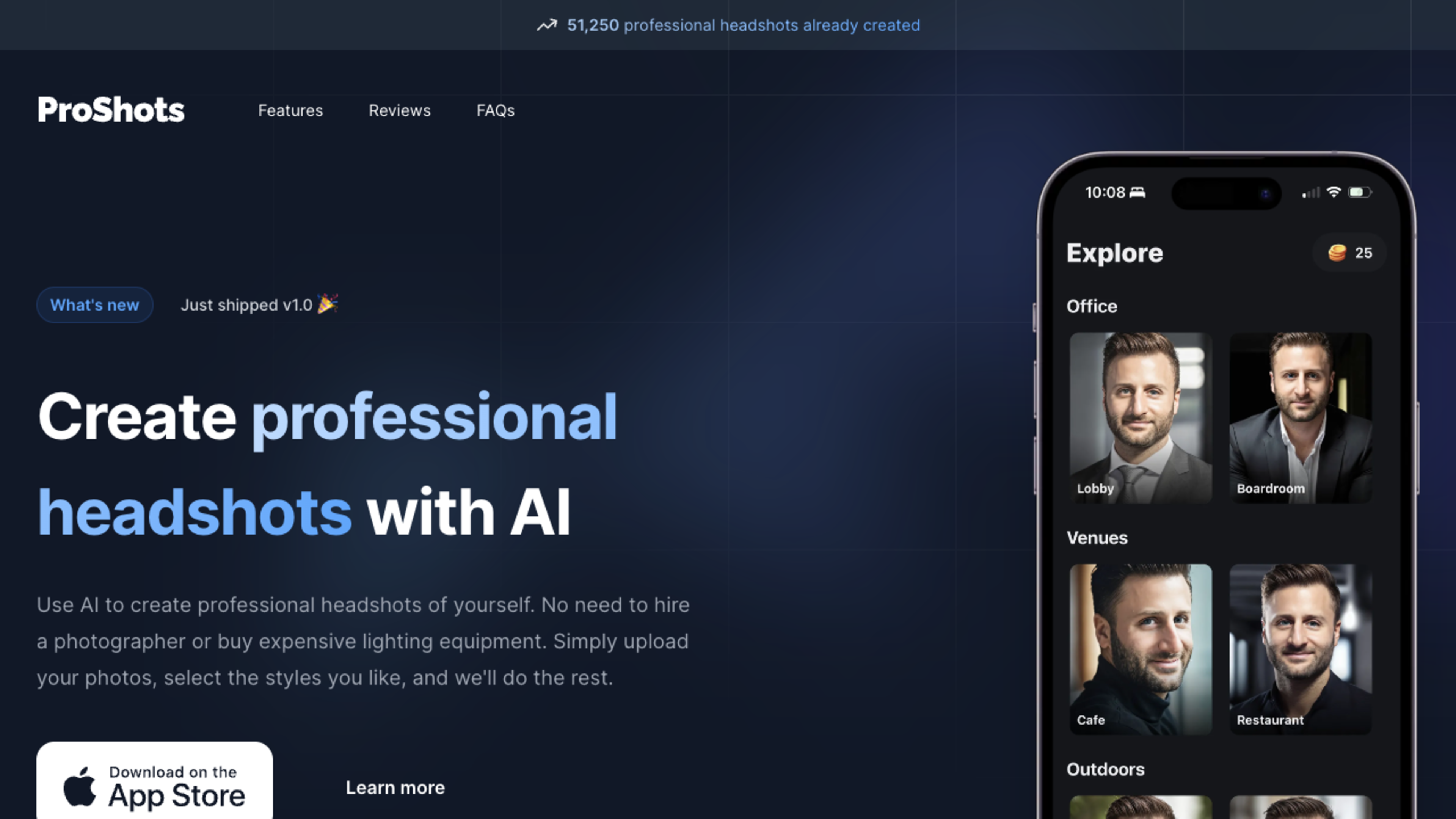The height and width of the screenshot is (819, 1456).
Task: Choose the Restaurant headshot style
Action: coord(1301,650)
